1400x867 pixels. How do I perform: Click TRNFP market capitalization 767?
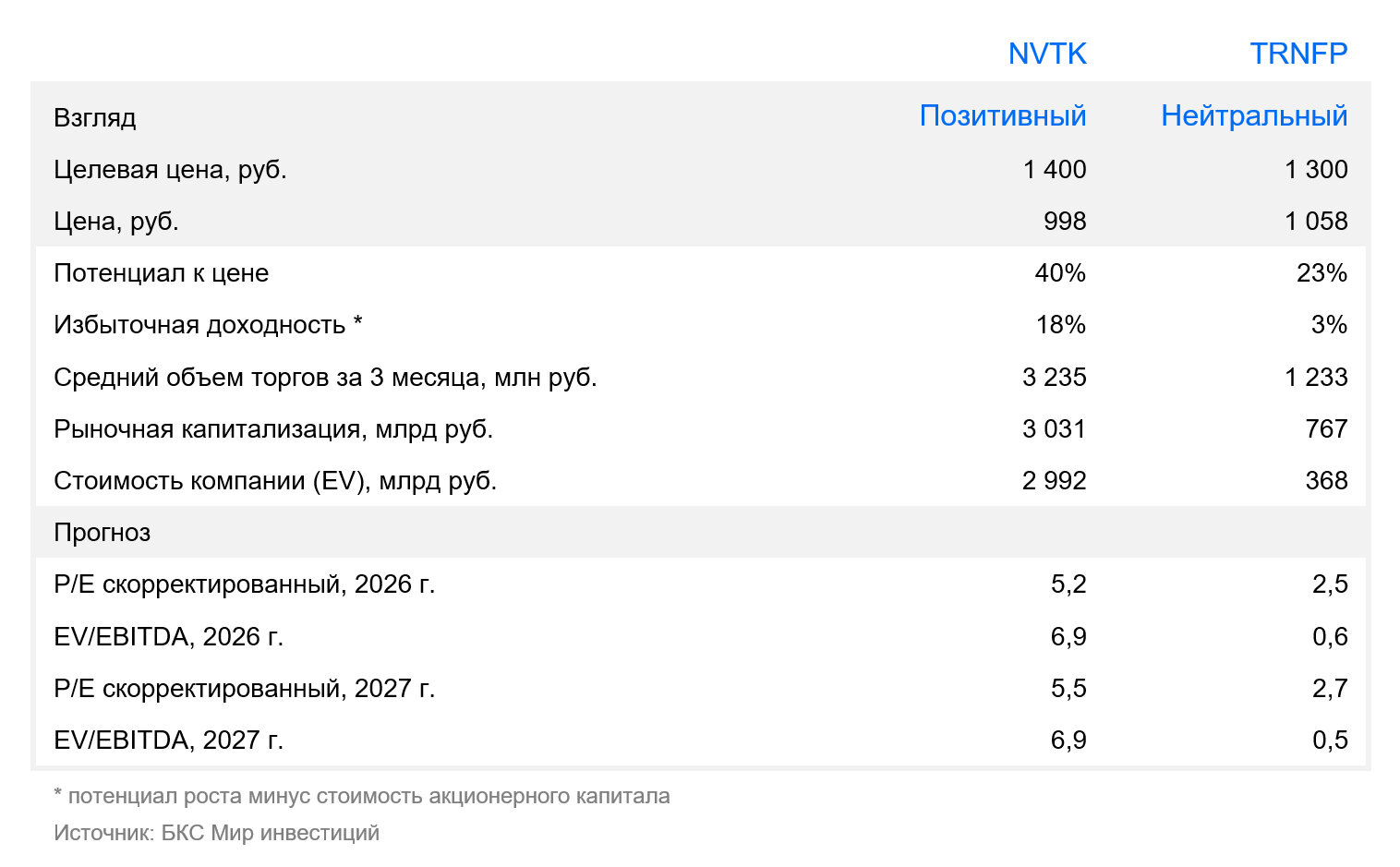coord(1327,428)
